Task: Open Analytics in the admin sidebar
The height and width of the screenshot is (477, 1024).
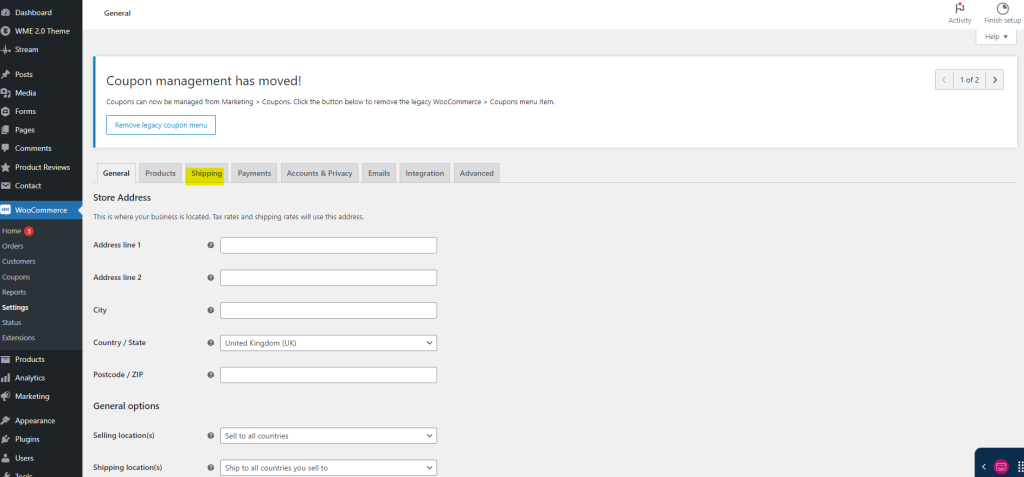Action: pyautogui.click(x=29, y=378)
